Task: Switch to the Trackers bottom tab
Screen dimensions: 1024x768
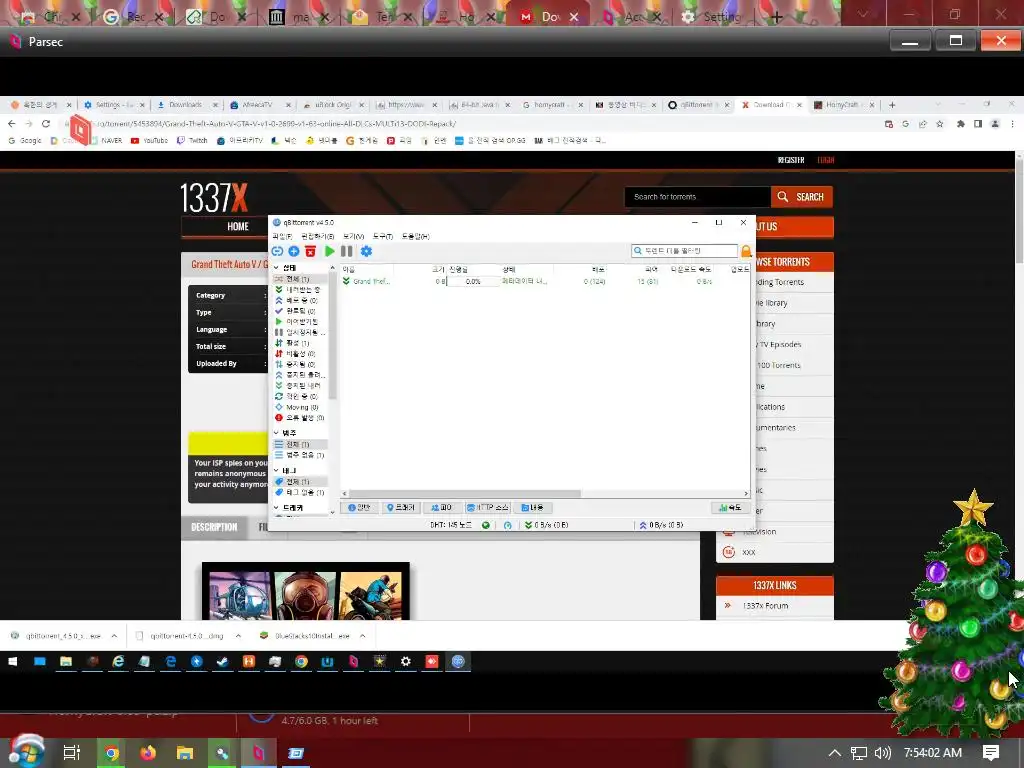Action: [x=400, y=507]
